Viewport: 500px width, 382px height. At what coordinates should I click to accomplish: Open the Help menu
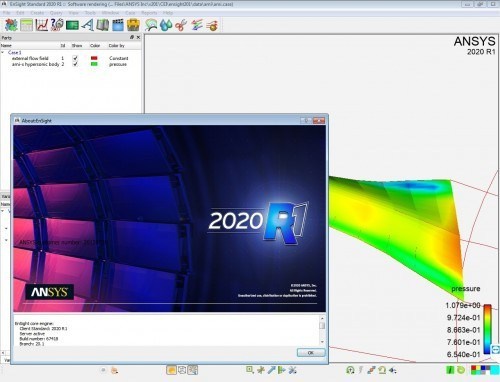point(168,13)
